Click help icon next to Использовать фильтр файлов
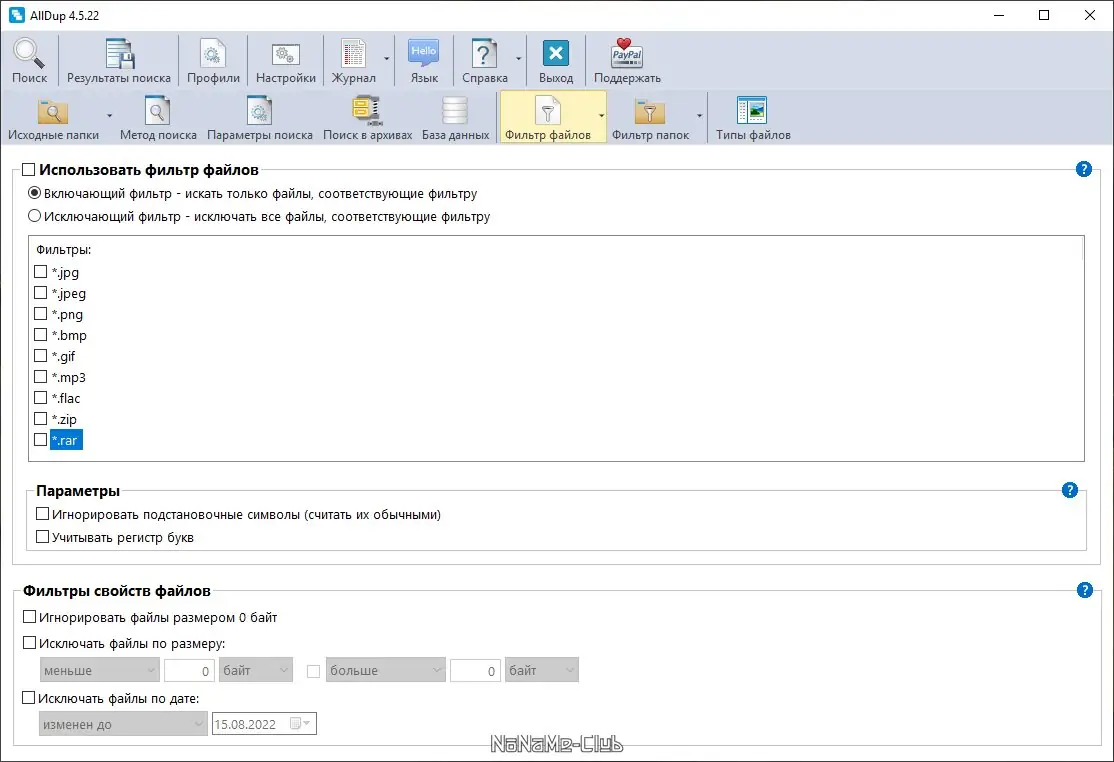 coord(1083,169)
